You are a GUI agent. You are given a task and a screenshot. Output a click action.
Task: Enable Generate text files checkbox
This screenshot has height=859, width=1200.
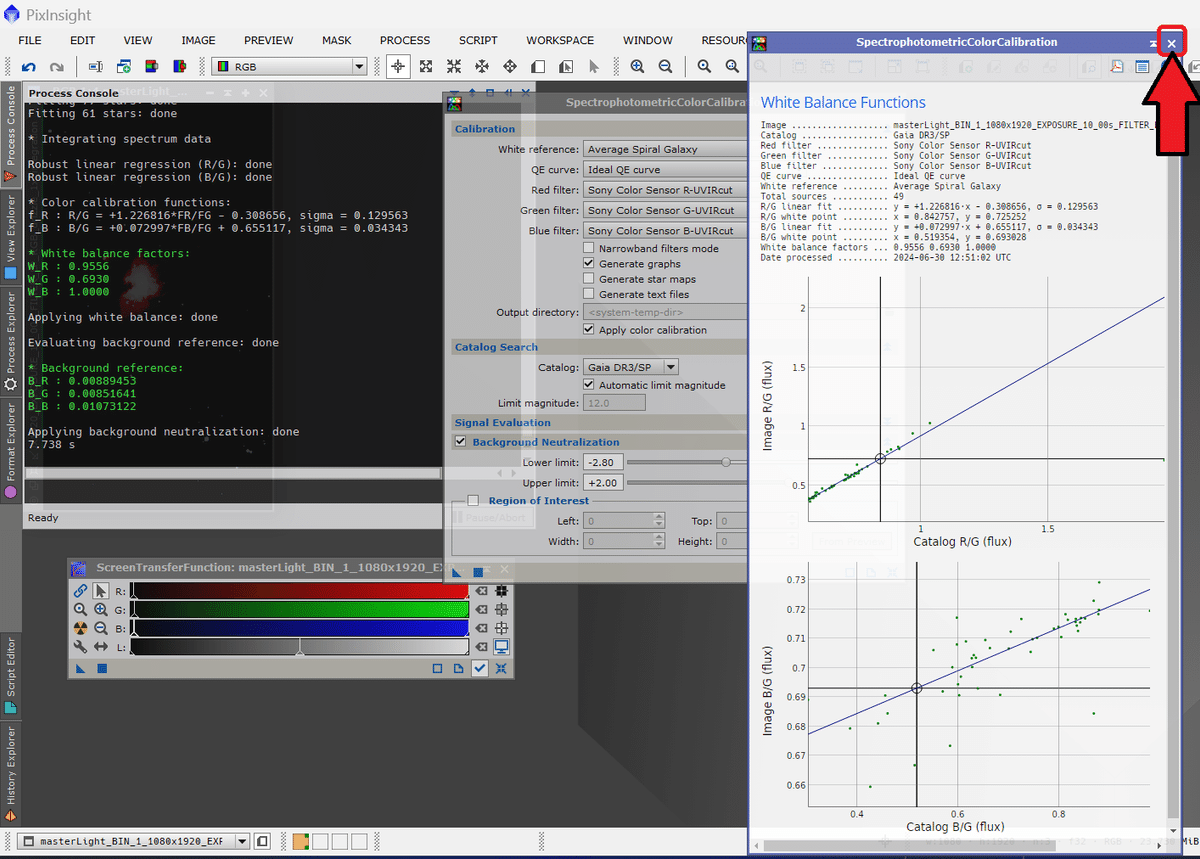pyautogui.click(x=590, y=294)
